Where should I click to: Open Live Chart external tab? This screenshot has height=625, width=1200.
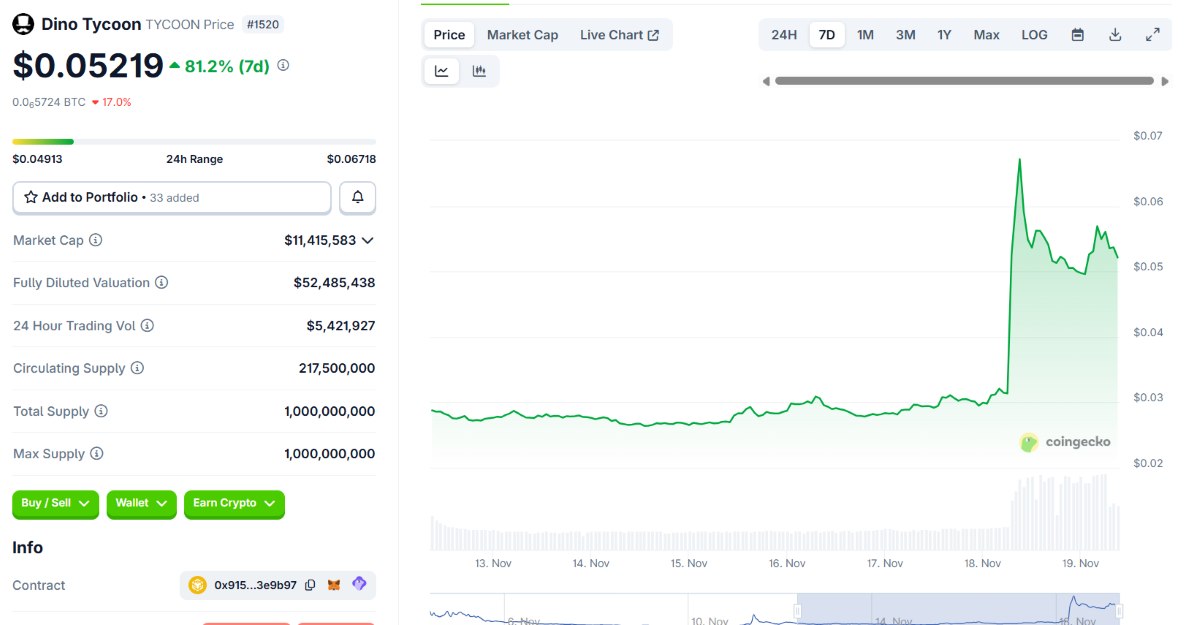(x=619, y=35)
